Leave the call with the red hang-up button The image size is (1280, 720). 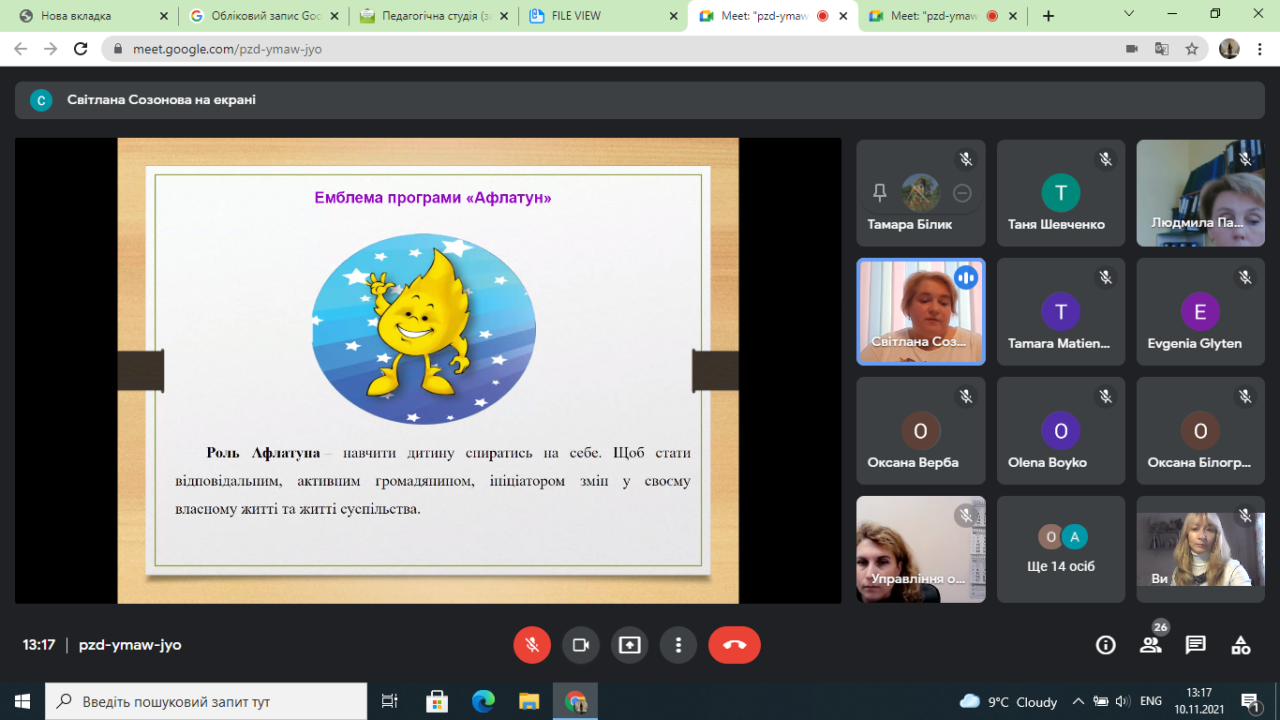tap(734, 645)
